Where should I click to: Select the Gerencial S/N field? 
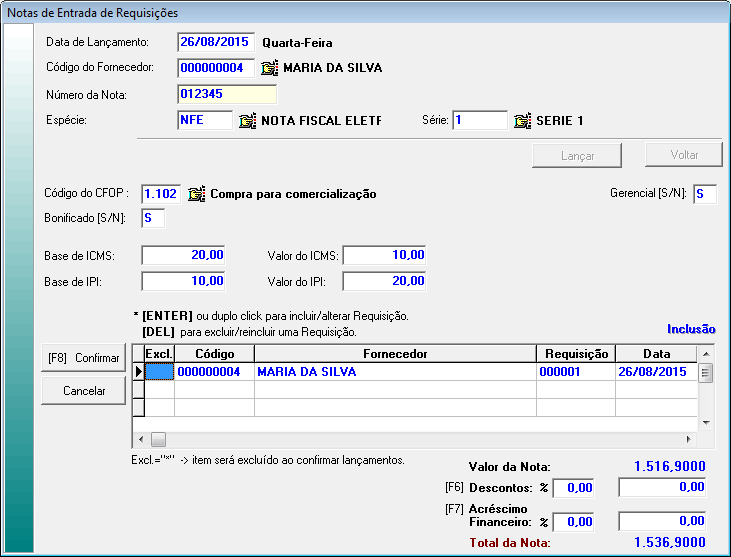point(705,194)
